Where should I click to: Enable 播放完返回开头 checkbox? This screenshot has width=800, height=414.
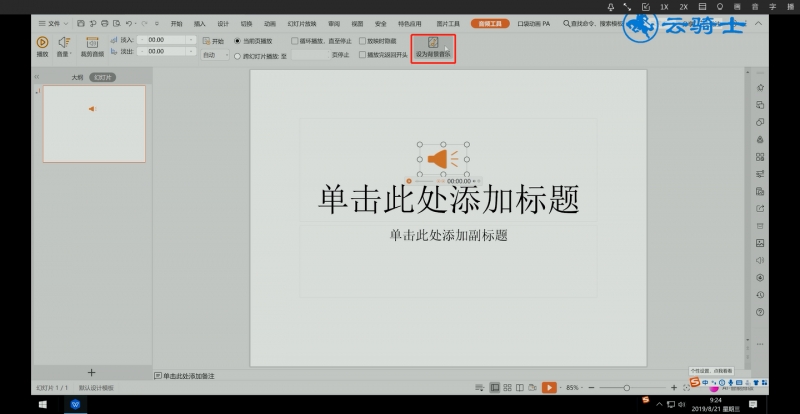(x=362, y=55)
